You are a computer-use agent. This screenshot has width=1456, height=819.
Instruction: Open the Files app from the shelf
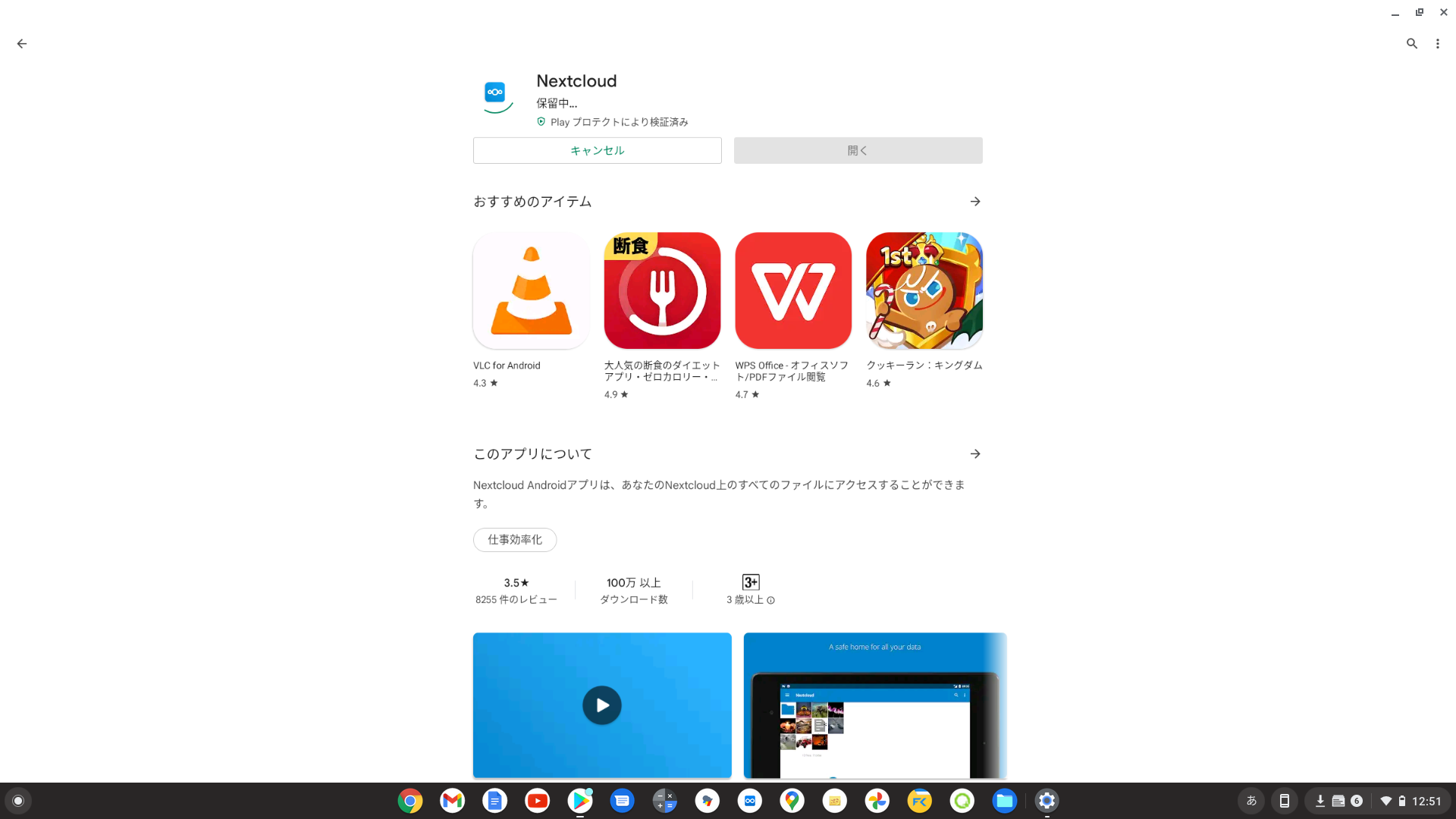point(1005,801)
